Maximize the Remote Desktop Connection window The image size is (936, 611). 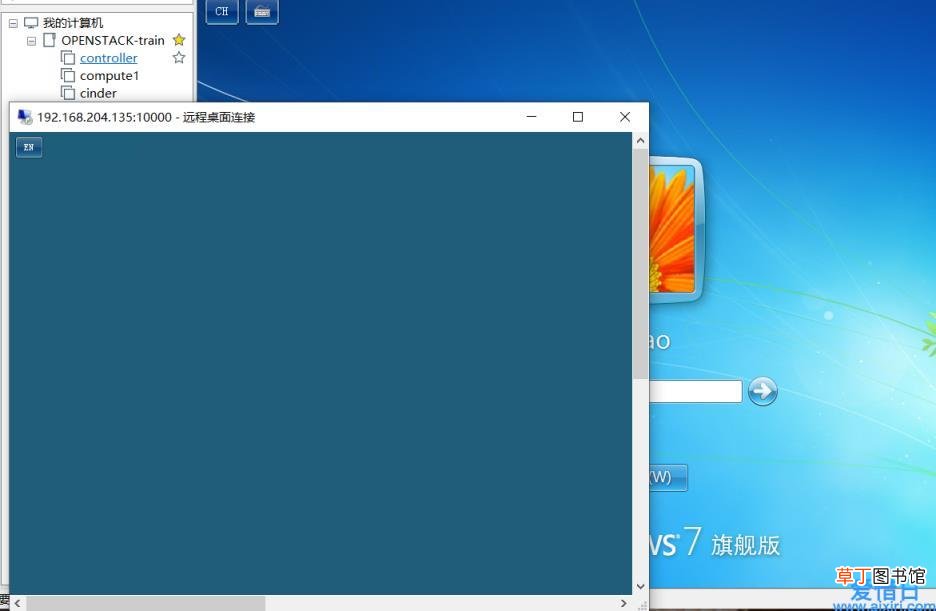click(578, 117)
